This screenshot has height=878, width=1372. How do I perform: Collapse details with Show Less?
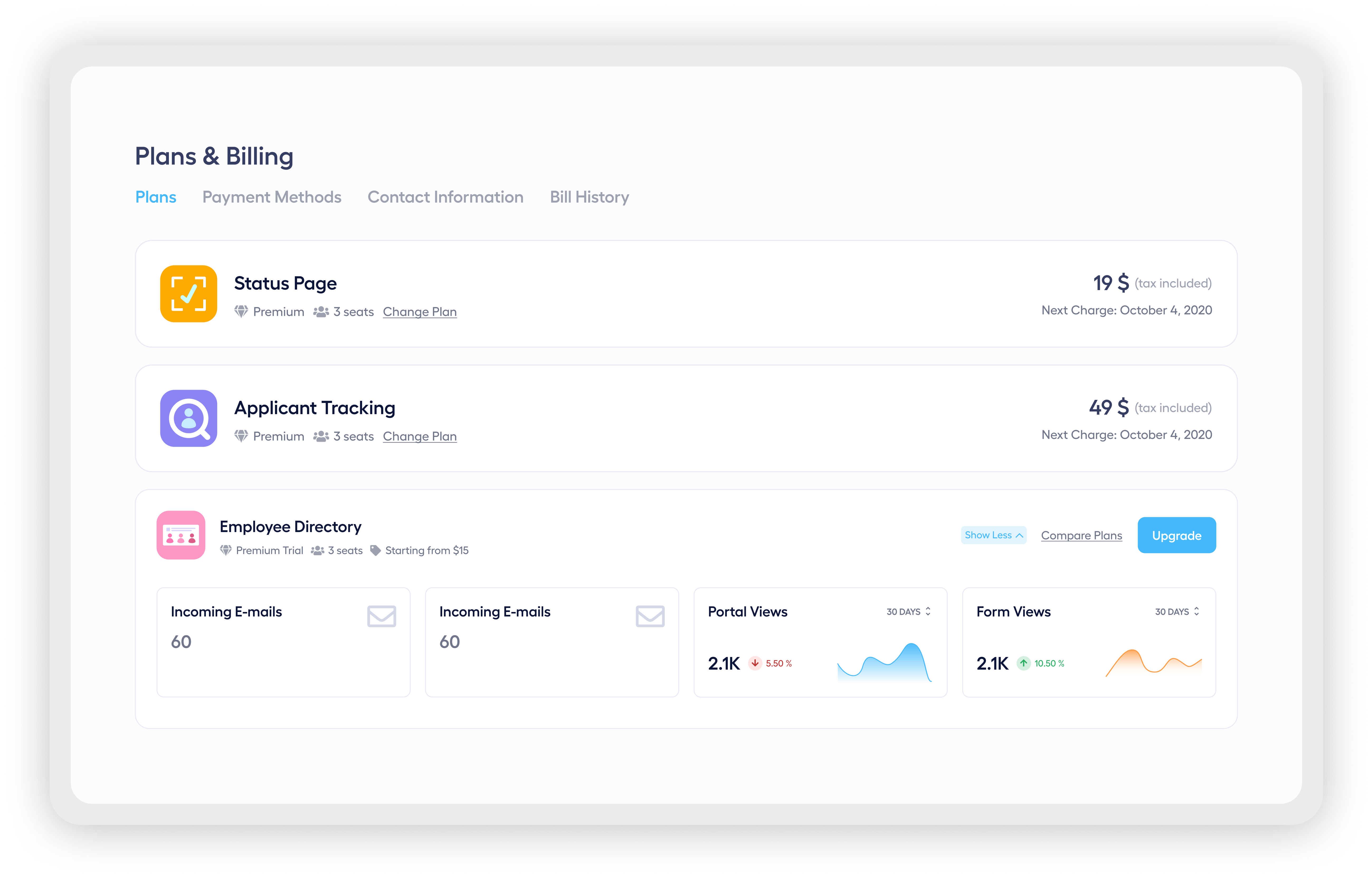[x=994, y=535]
